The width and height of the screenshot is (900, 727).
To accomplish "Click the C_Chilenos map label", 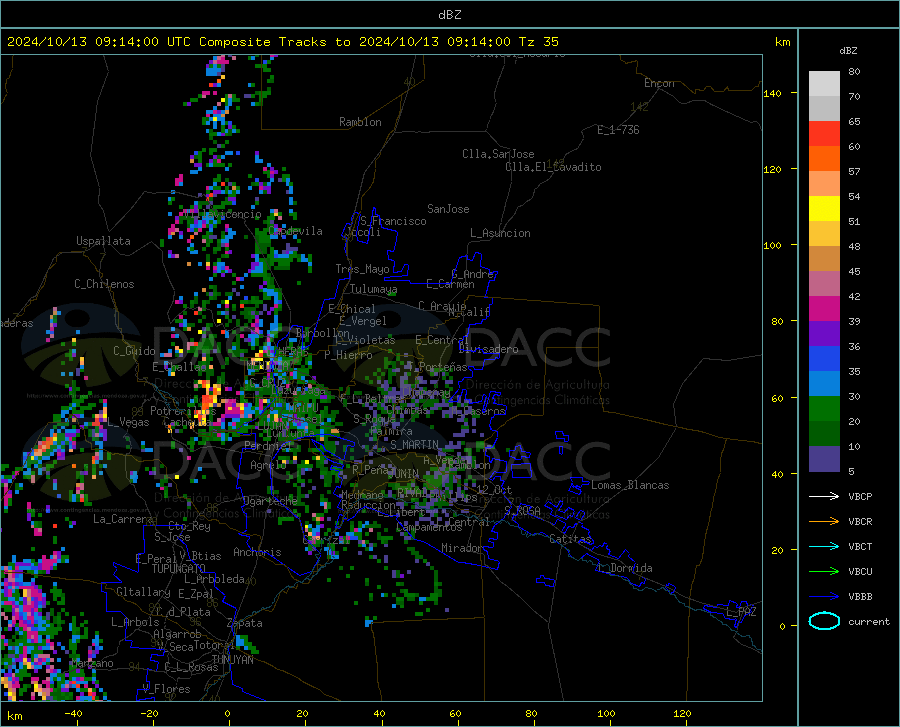I will tap(104, 284).
